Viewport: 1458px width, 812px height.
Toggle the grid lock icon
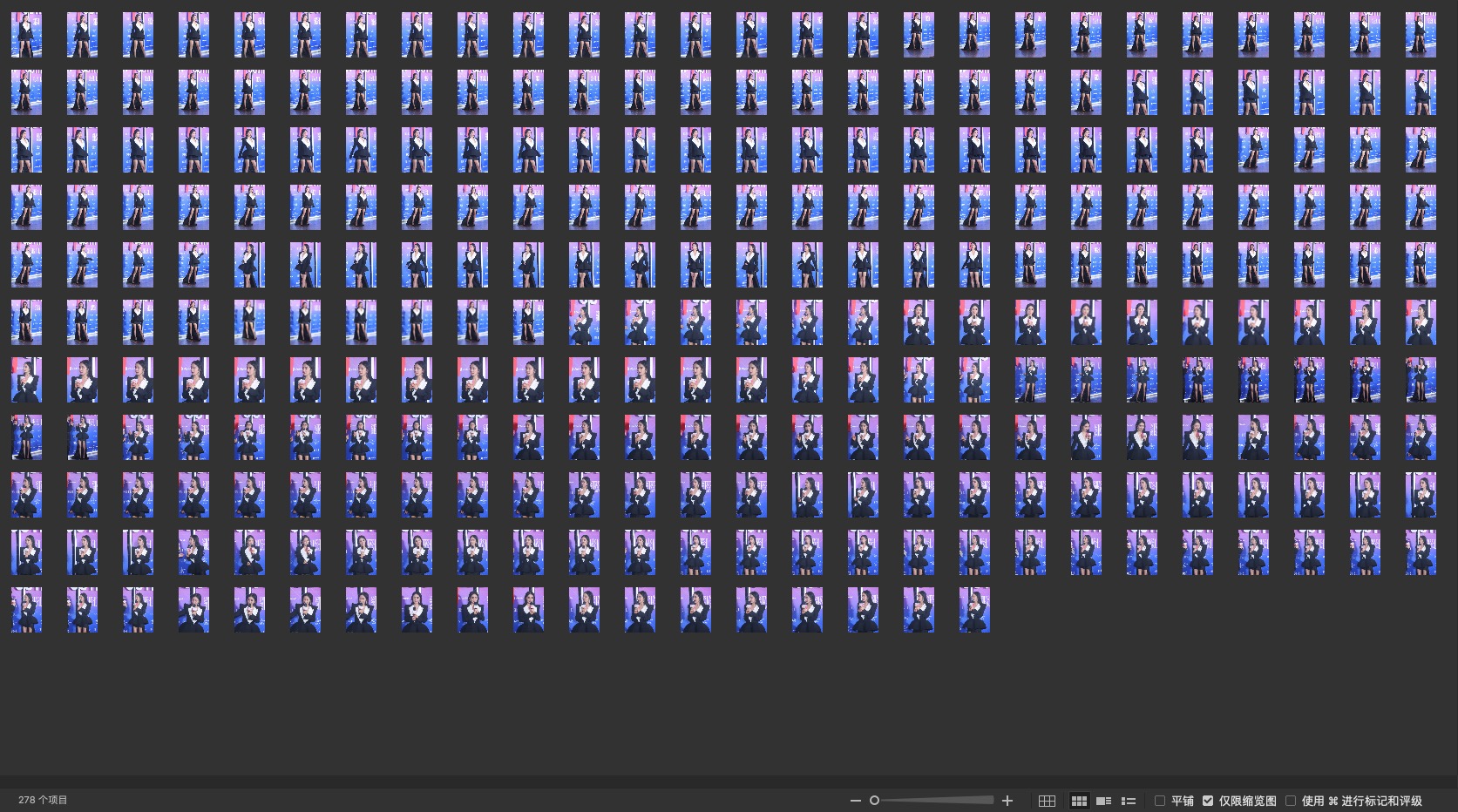[x=1048, y=801]
